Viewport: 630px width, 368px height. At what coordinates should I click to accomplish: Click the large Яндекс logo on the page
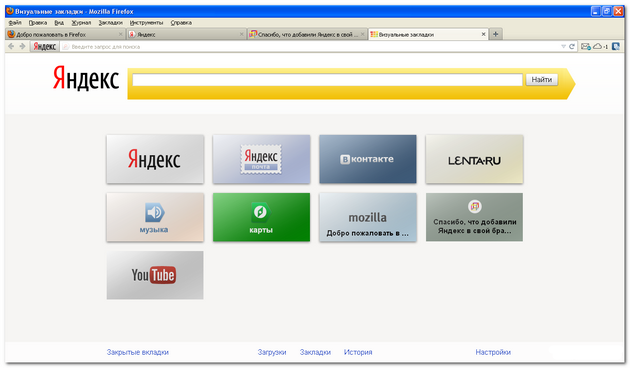click(x=86, y=78)
